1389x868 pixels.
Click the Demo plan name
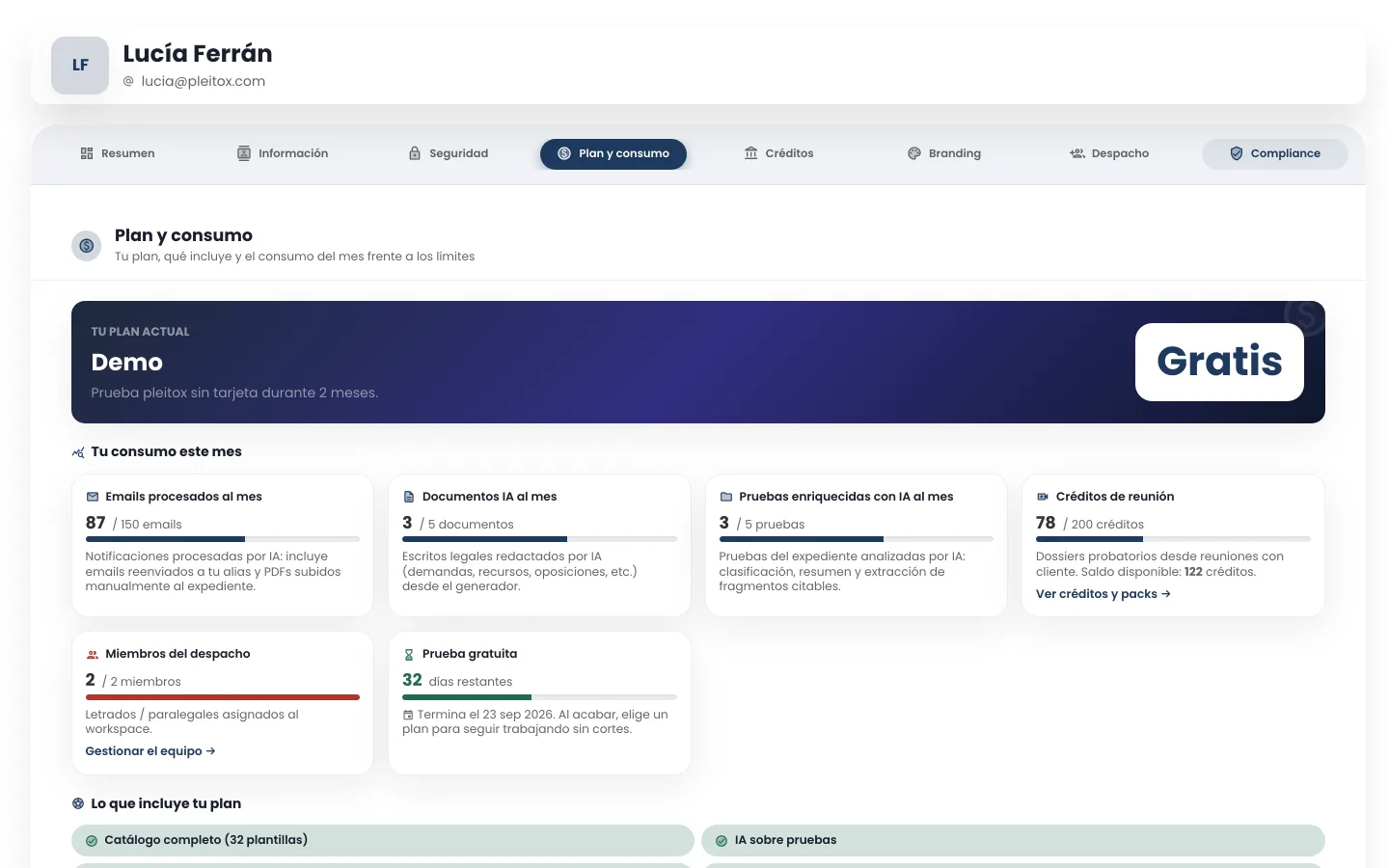[127, 363]
